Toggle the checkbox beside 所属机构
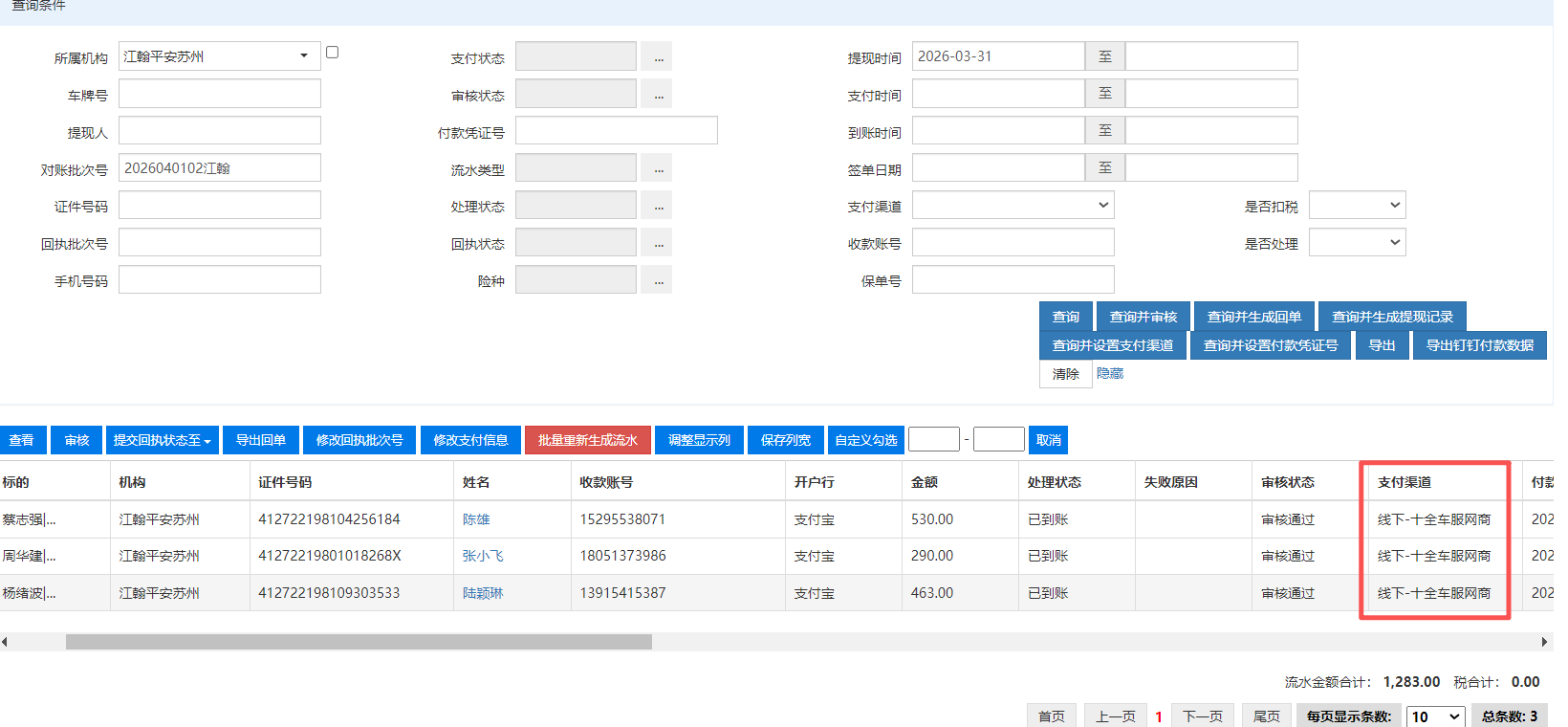Screen dimensions: 1568x727 tap(332, 53)
